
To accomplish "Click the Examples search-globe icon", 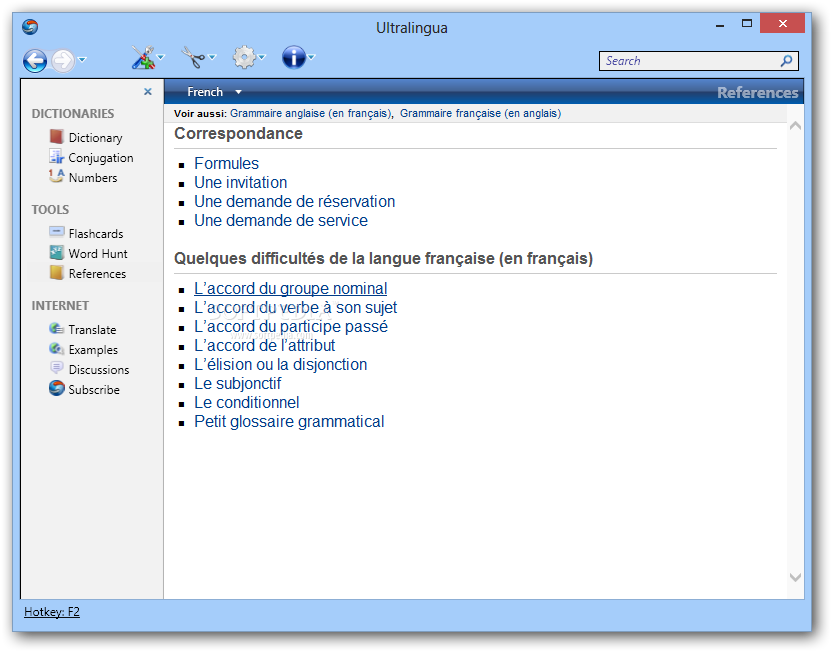I will 56,349.
